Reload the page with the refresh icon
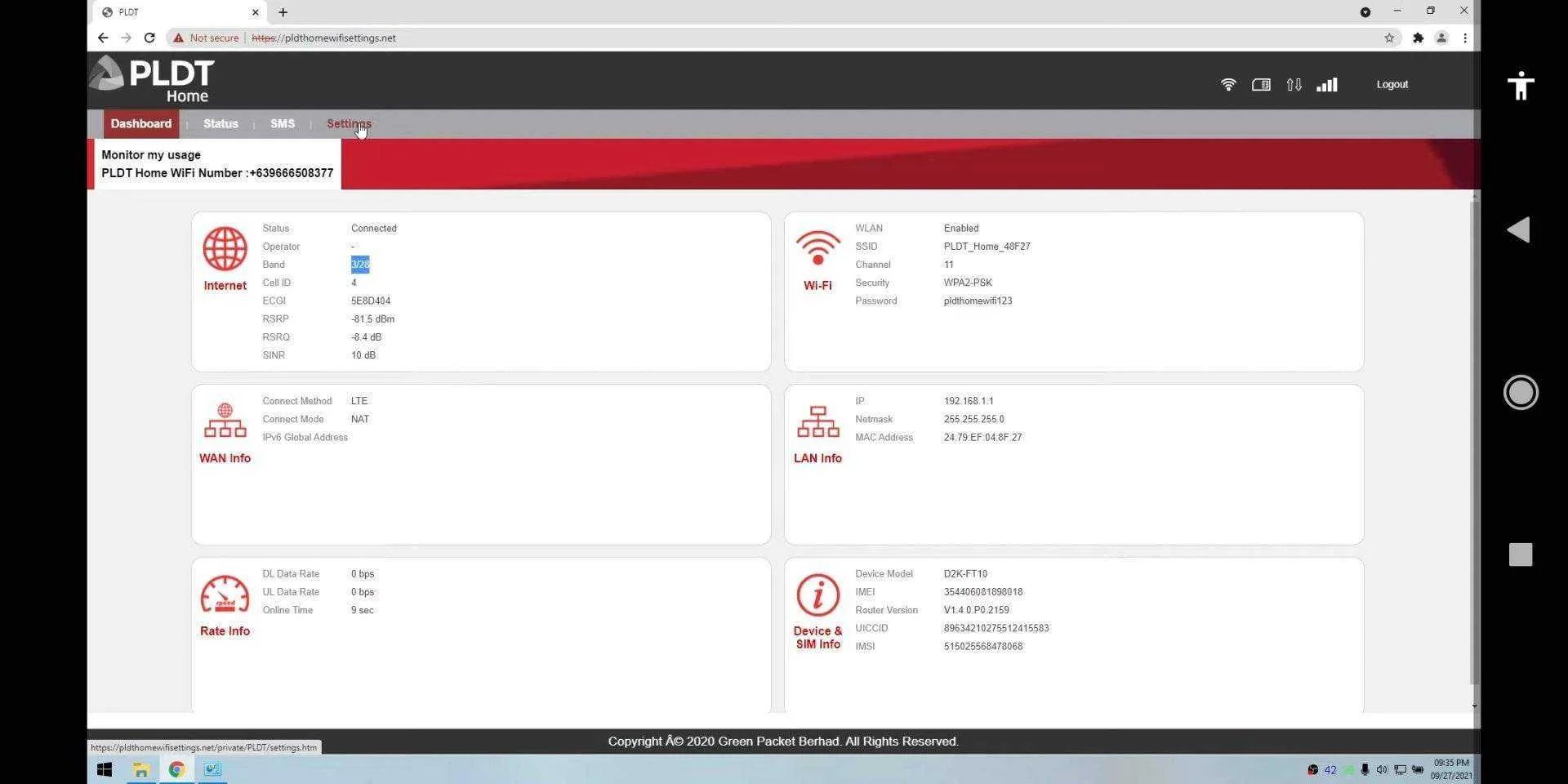Screen dimensions: 1568x784 click(x=149, y=38)
